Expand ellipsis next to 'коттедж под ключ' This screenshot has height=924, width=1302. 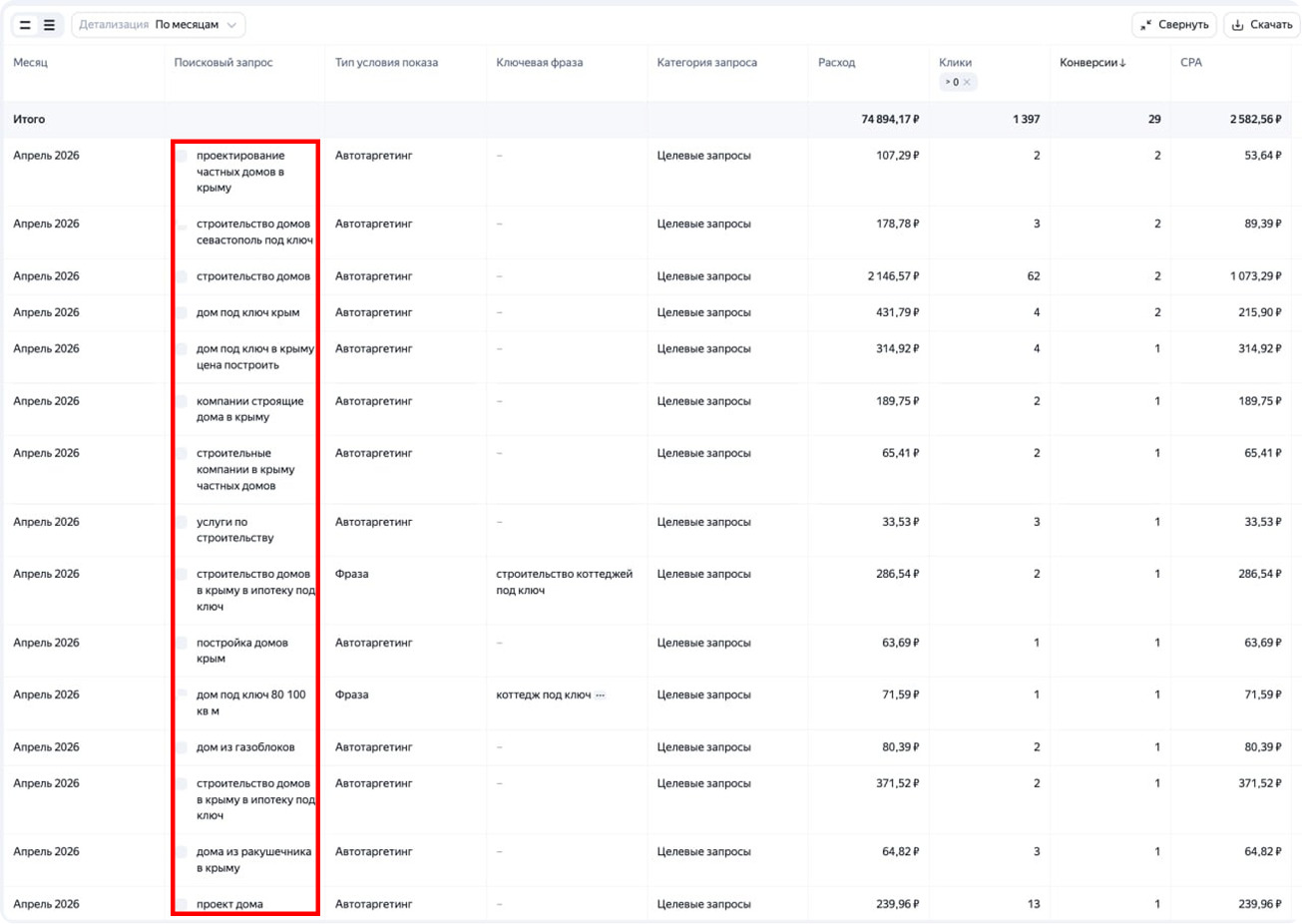[x=601, y=695]
